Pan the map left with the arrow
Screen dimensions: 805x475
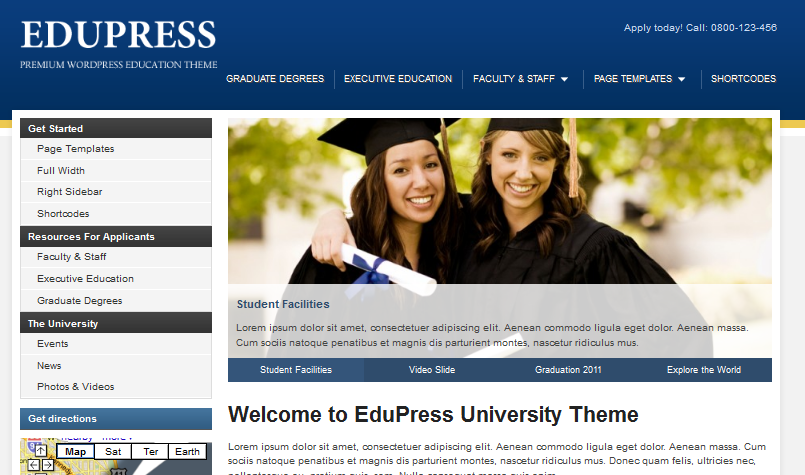33,465
